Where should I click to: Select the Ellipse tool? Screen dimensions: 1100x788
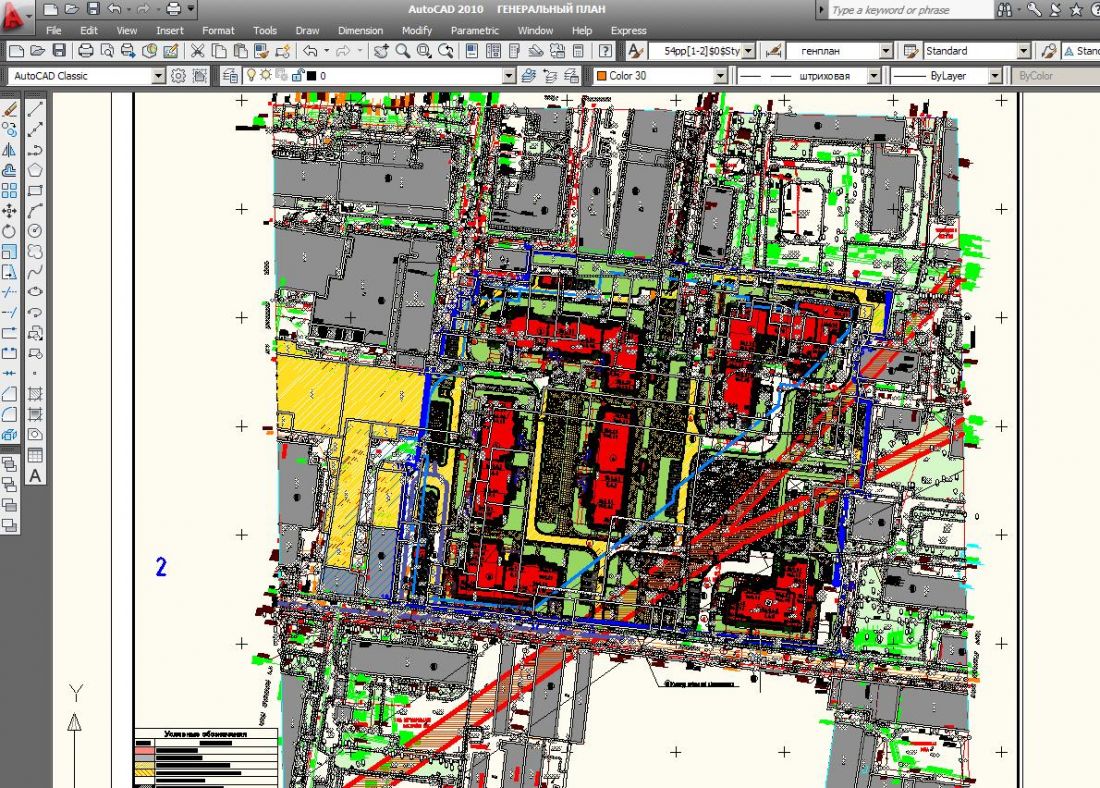click(x=35, y=292)
